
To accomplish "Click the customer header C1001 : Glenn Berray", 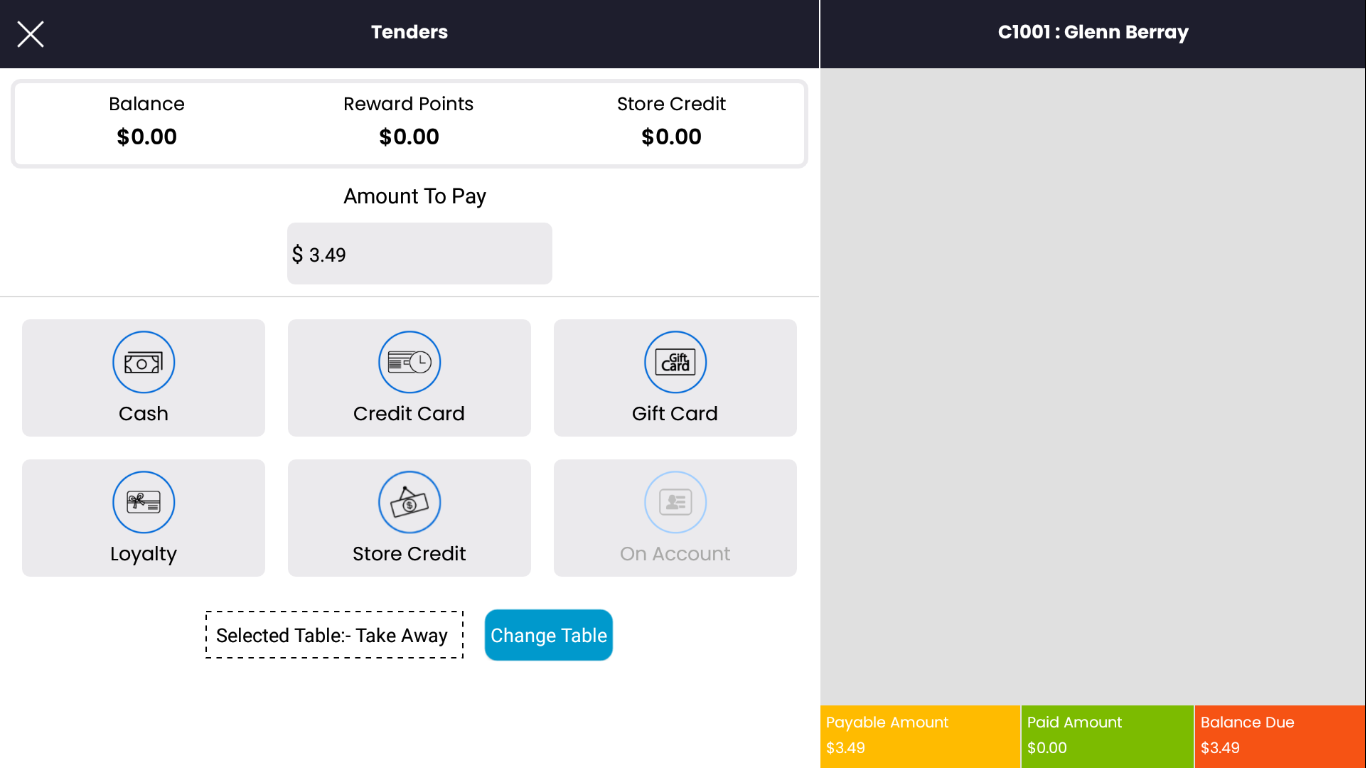I will pos(1093,32).
